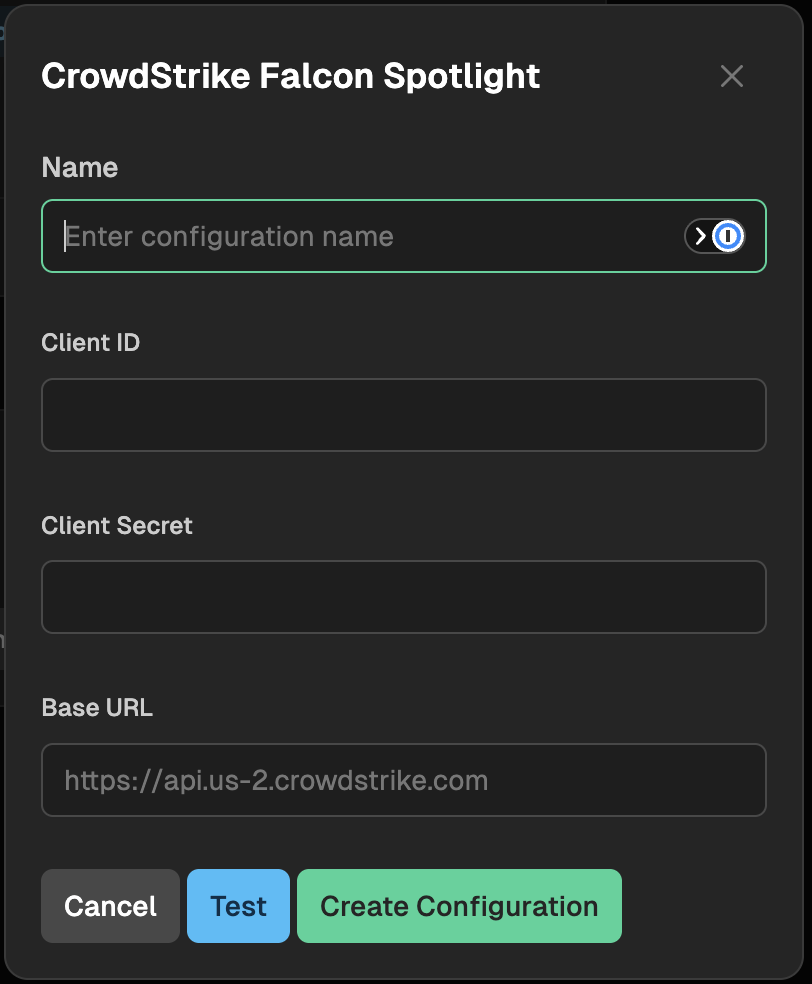Select the Client Secret input box

tap(403, 597)
